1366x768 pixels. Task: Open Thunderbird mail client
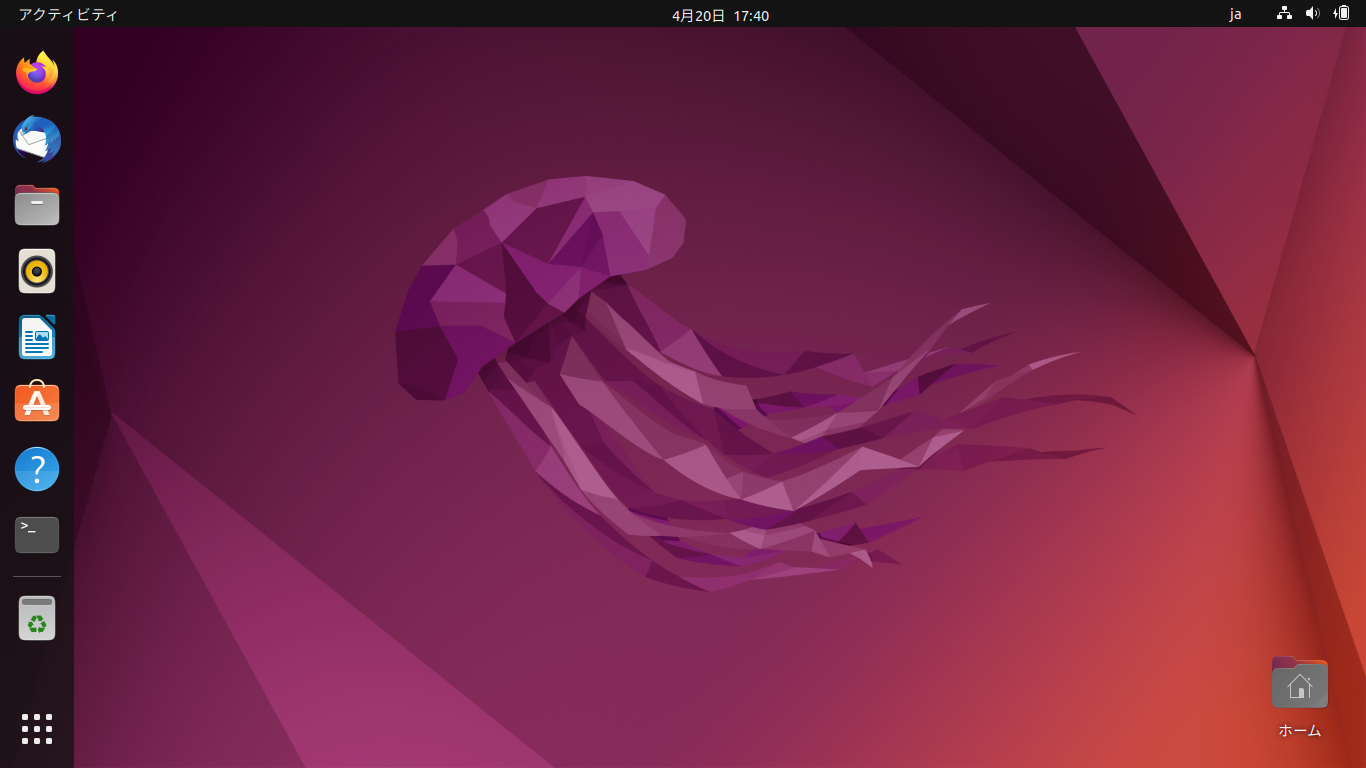pos(37,139)
